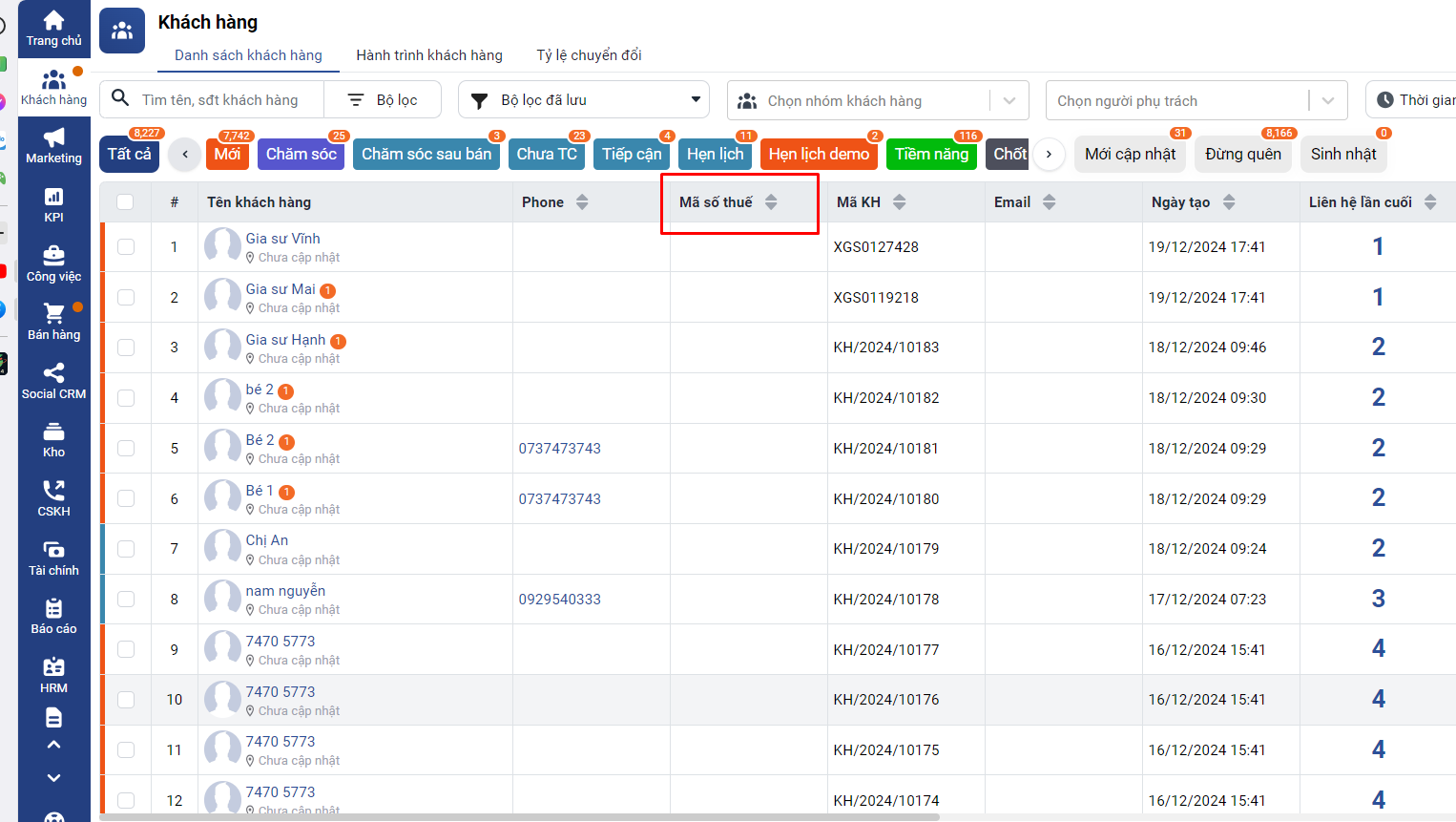Image resolution: width=1456 pixels, height=822 pixels.
Task: Switch to Hành trình khách hàng tab
Action: pos(429,55)
